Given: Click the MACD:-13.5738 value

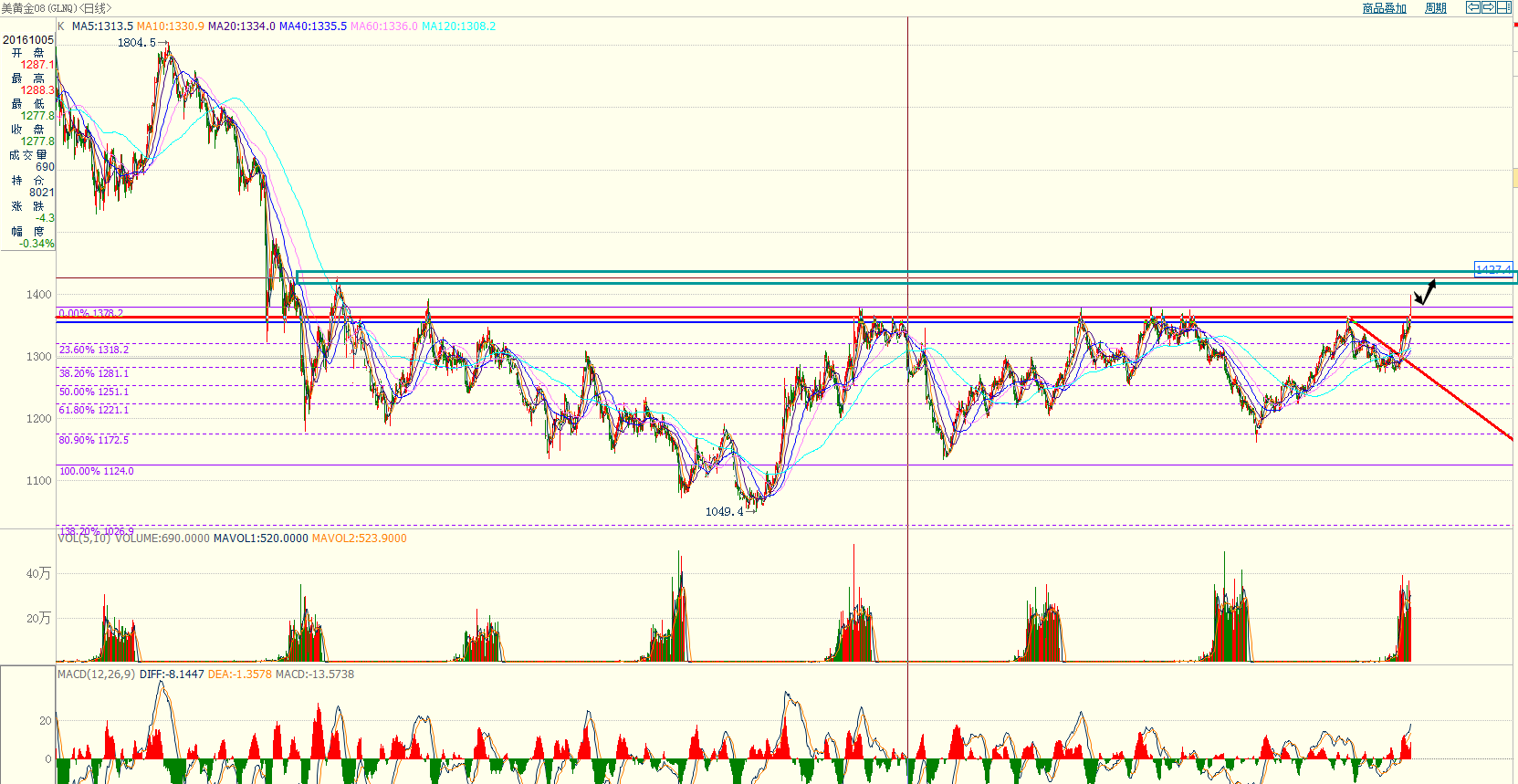Looking at the screenshot, I should tap(315, 674).
